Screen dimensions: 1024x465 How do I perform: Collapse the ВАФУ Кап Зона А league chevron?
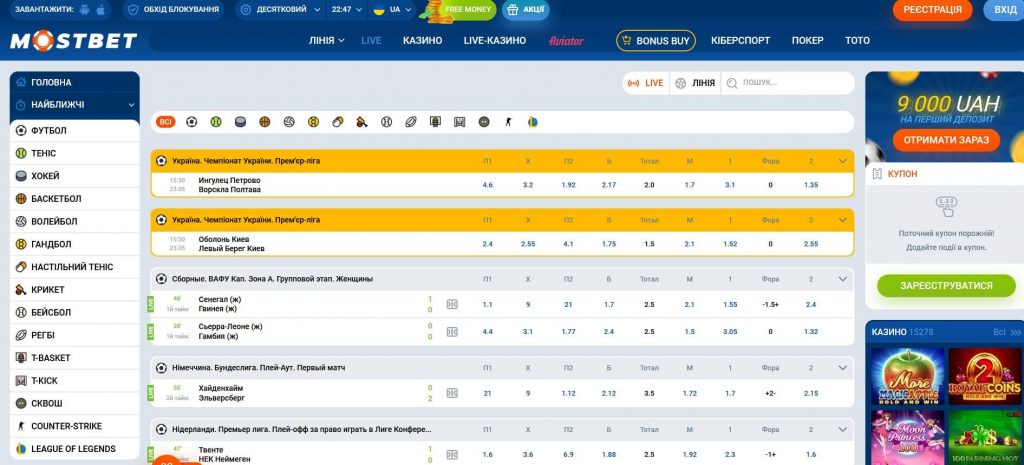click(x=842, y=279)
